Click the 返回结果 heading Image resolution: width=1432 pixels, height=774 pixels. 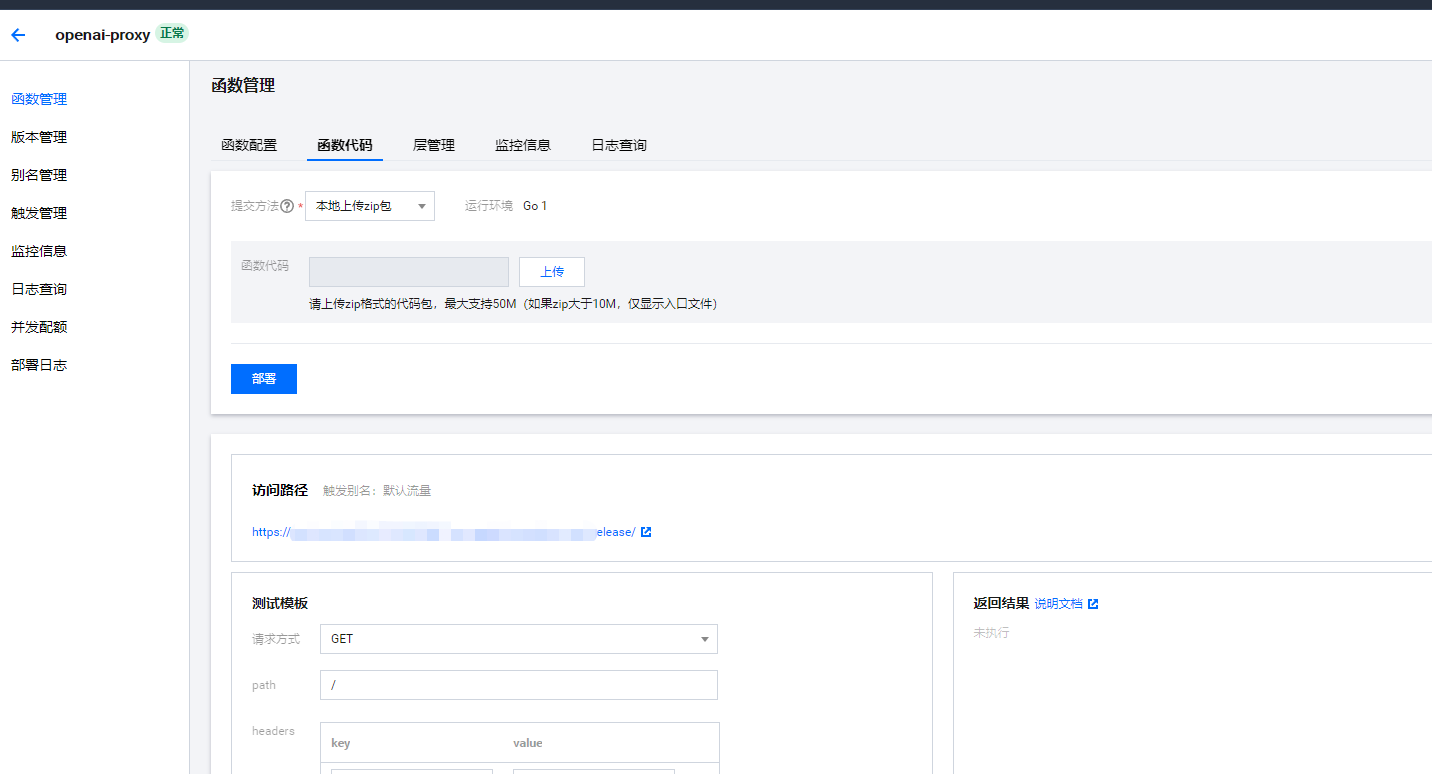point(1001,604)
